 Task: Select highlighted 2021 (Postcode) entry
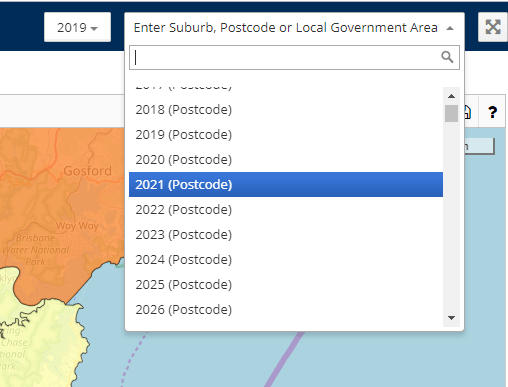click(286, 185)
